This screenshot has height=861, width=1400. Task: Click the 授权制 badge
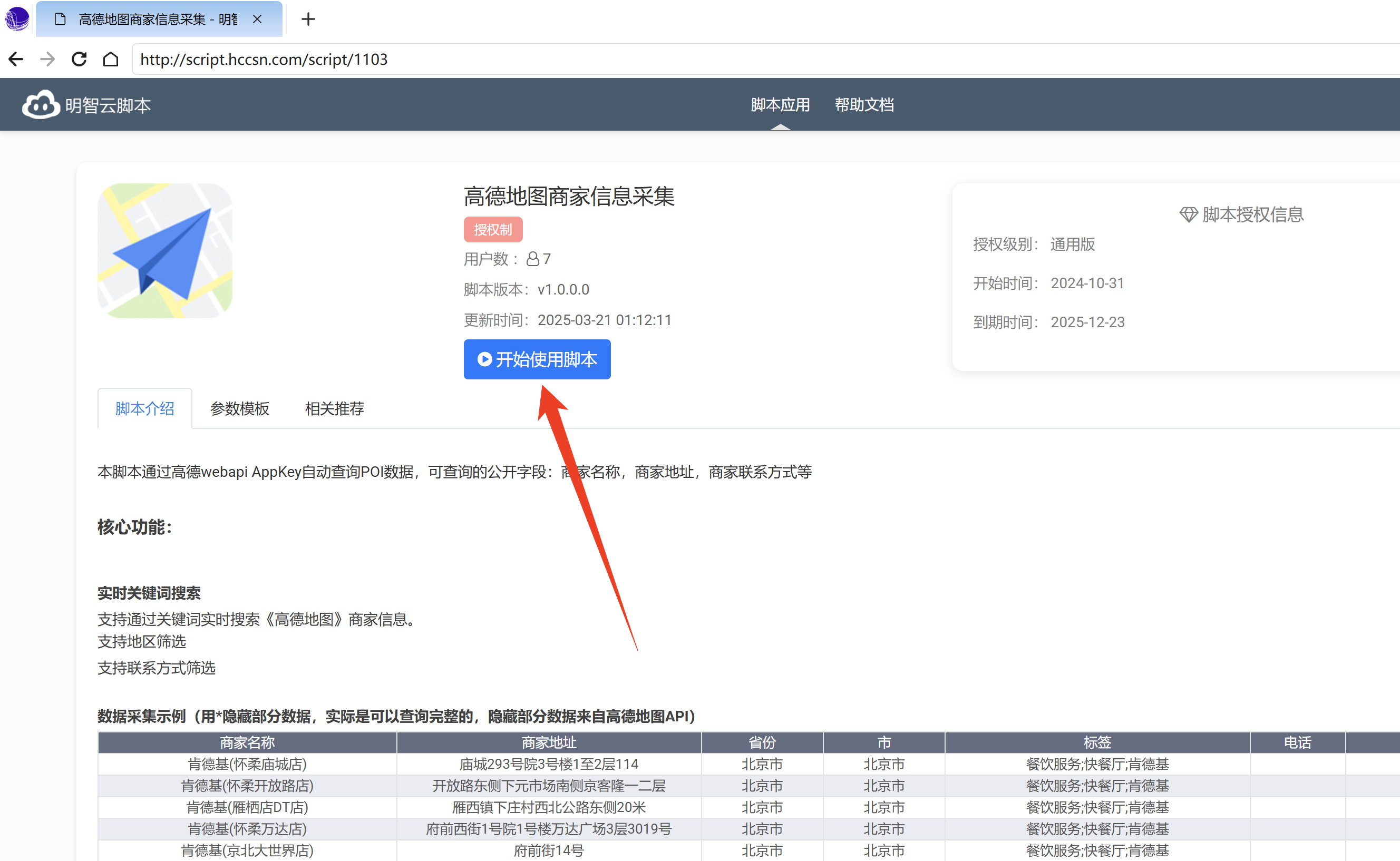tap(493, 230)
